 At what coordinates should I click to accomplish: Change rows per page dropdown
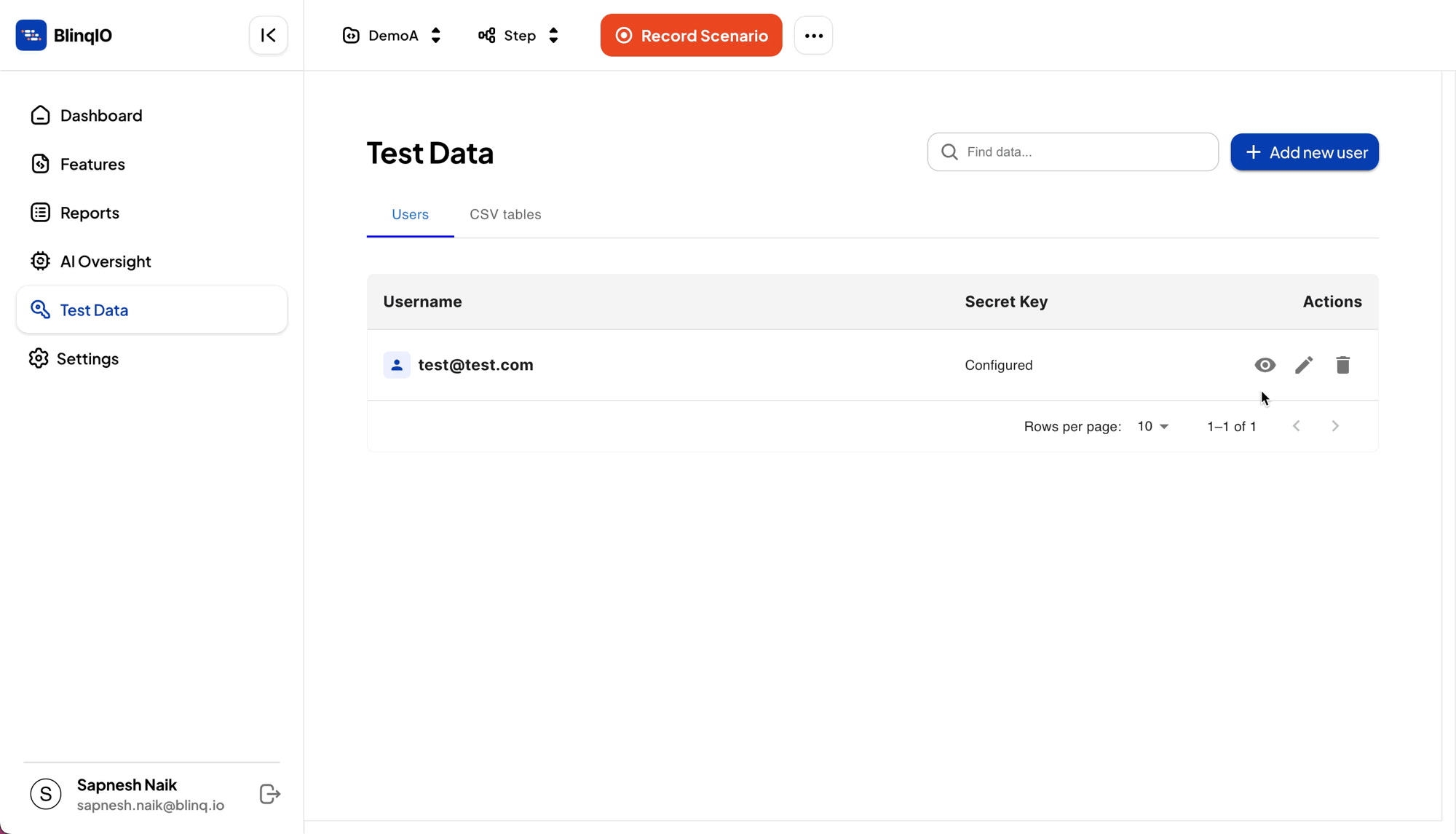point(1152,426)
